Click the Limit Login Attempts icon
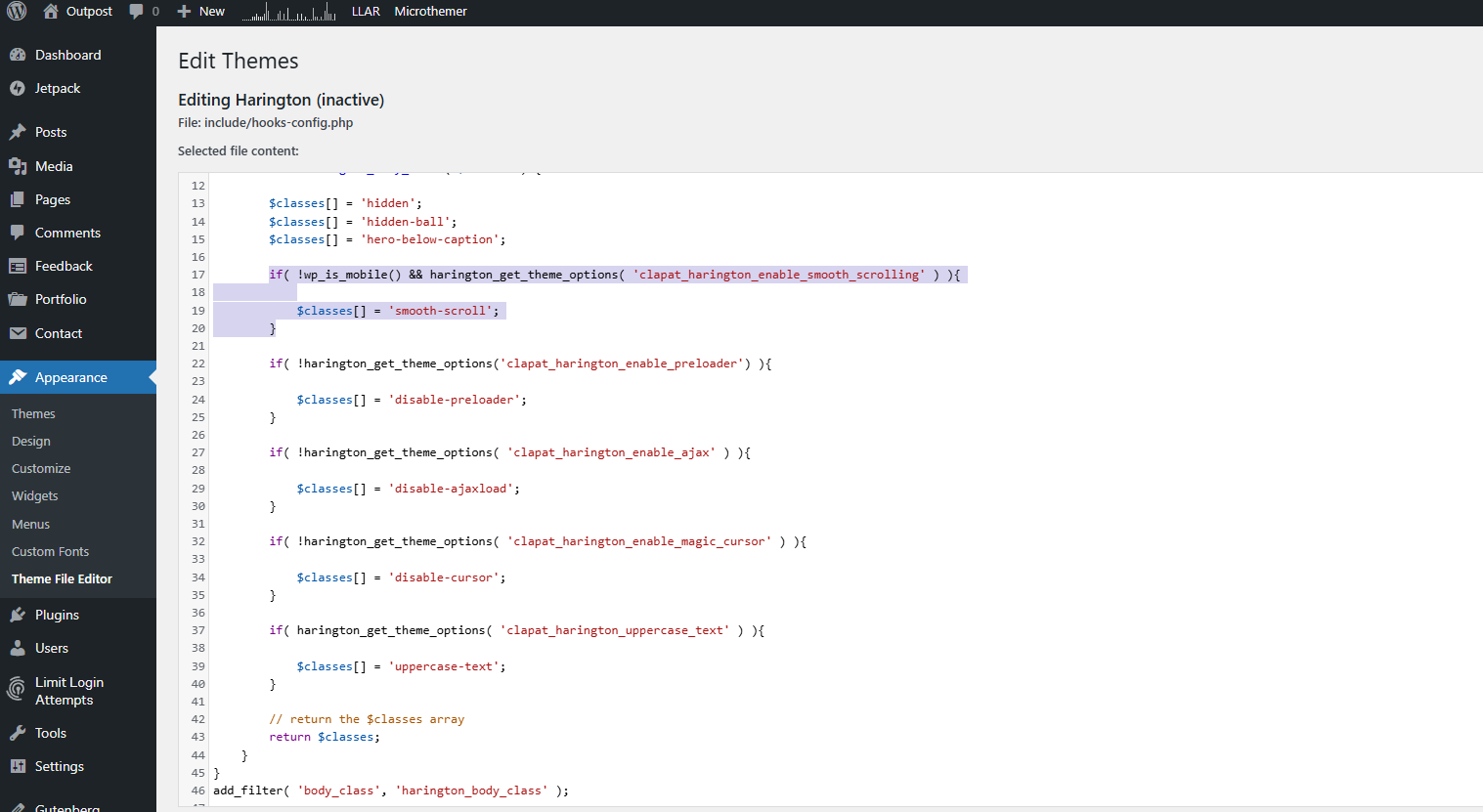 tap(17, 690)
